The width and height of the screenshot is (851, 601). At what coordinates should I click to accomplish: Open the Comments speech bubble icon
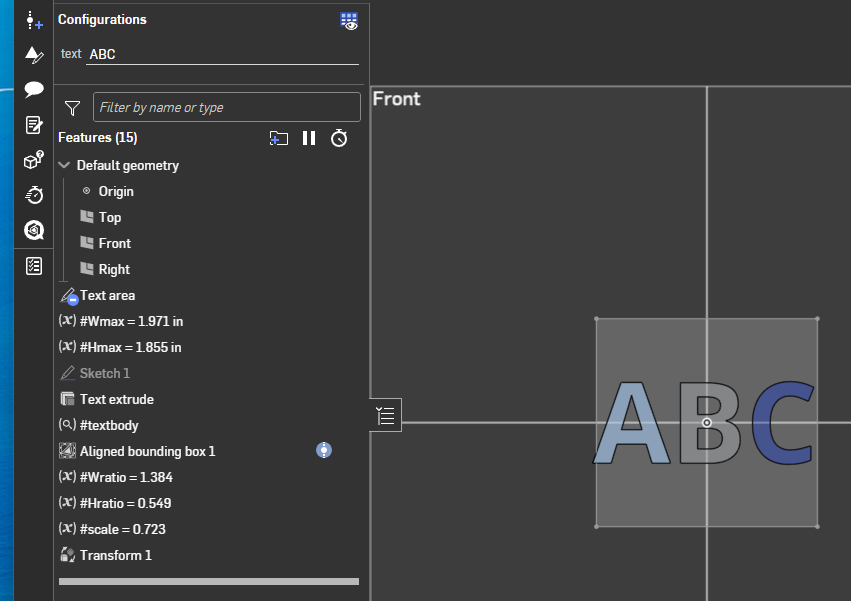pyautogui.click(x=34, y=89)
